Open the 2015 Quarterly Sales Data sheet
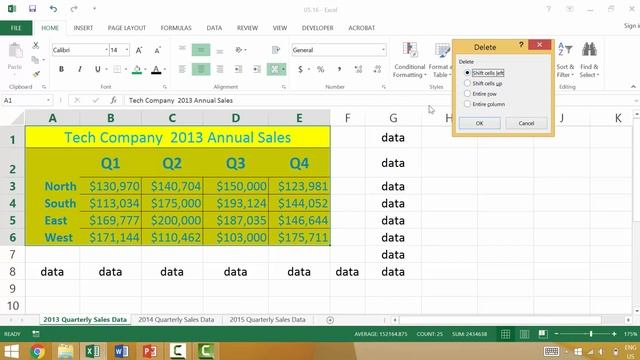640x360 pixels. pos(267,320)
